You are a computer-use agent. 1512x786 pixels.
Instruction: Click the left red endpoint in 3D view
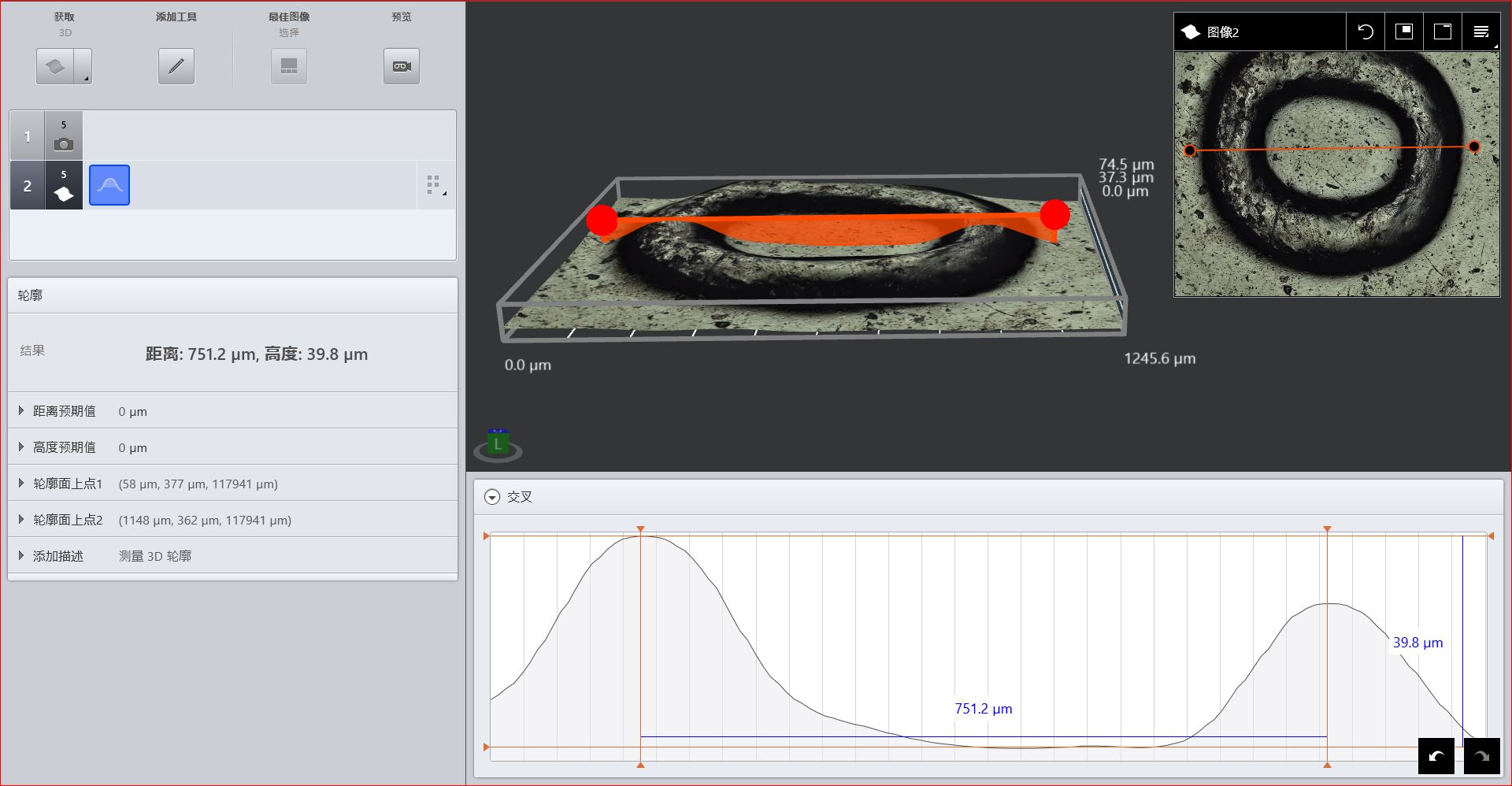602,220
